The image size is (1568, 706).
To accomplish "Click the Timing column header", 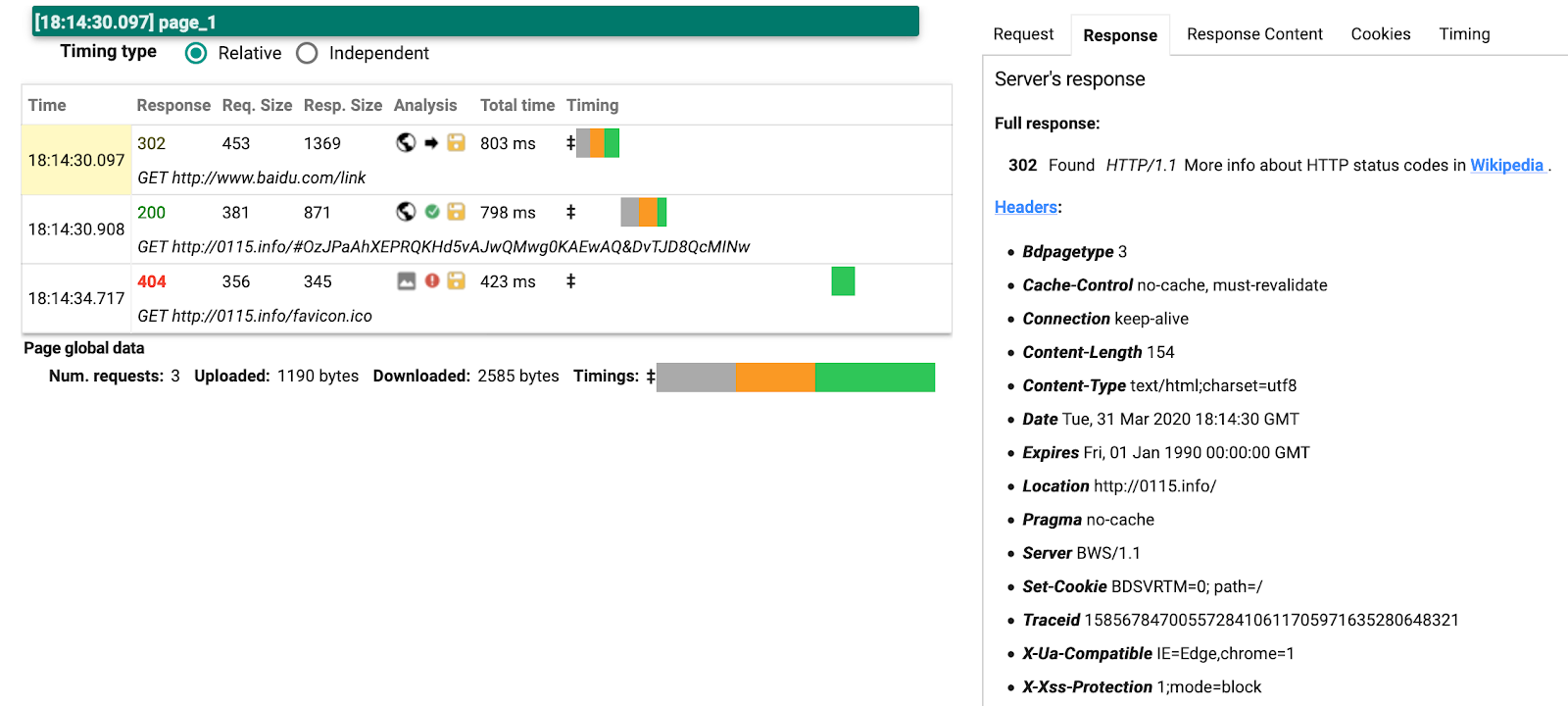I will pos(592,105).
